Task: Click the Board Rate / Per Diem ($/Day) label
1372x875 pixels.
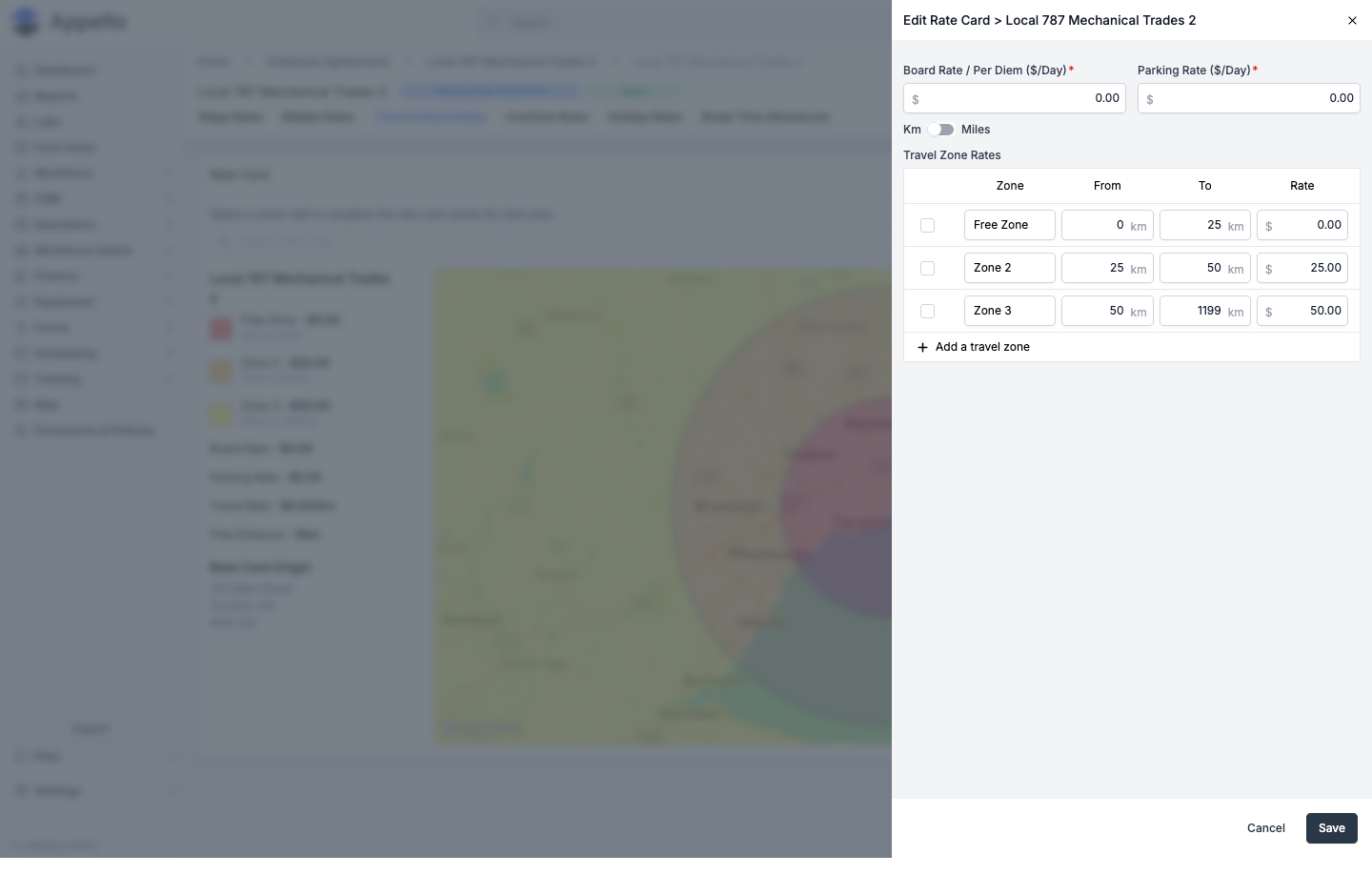Action: coord(985,71)
